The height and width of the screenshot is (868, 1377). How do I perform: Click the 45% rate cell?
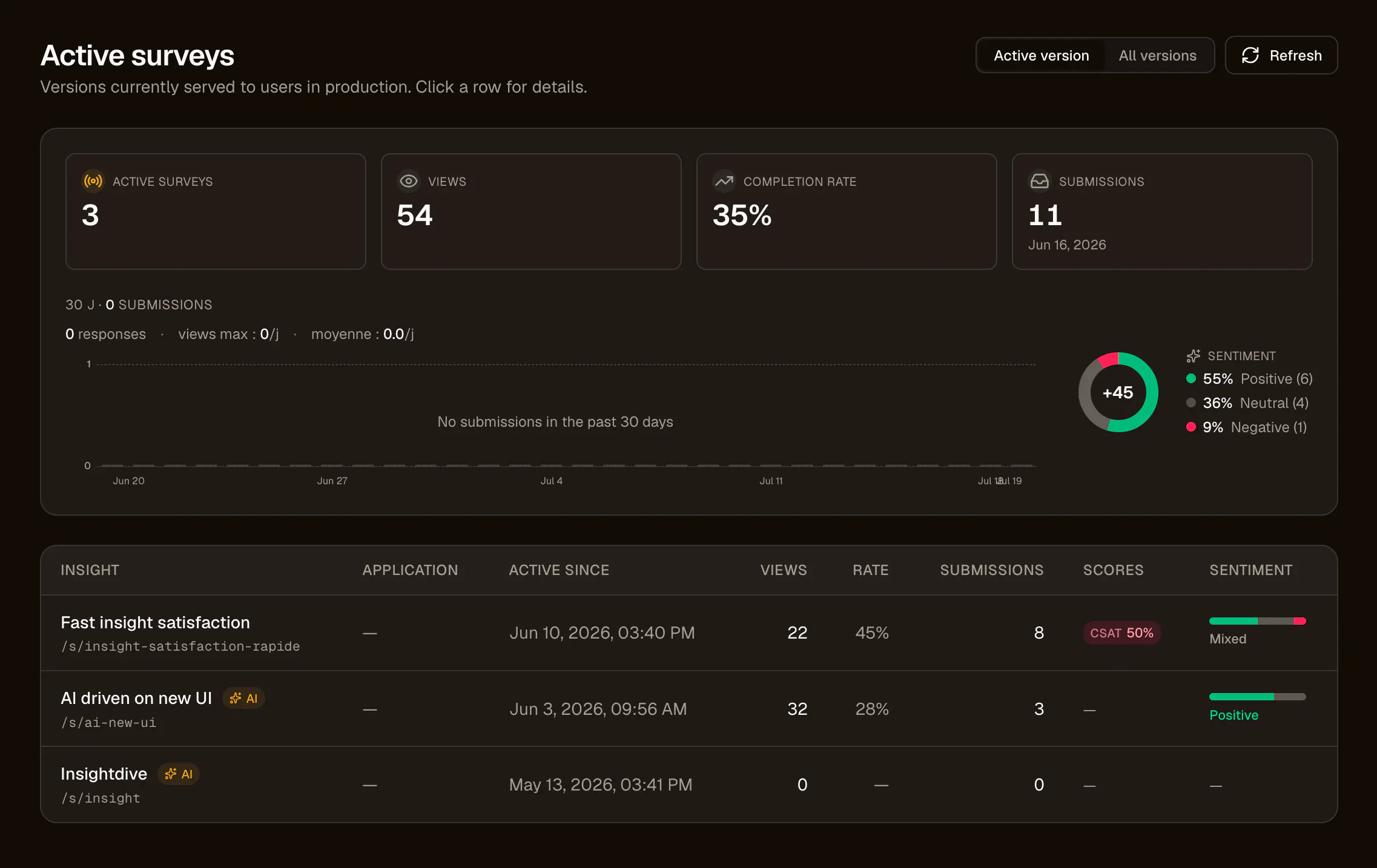click(x=872, y=633)
